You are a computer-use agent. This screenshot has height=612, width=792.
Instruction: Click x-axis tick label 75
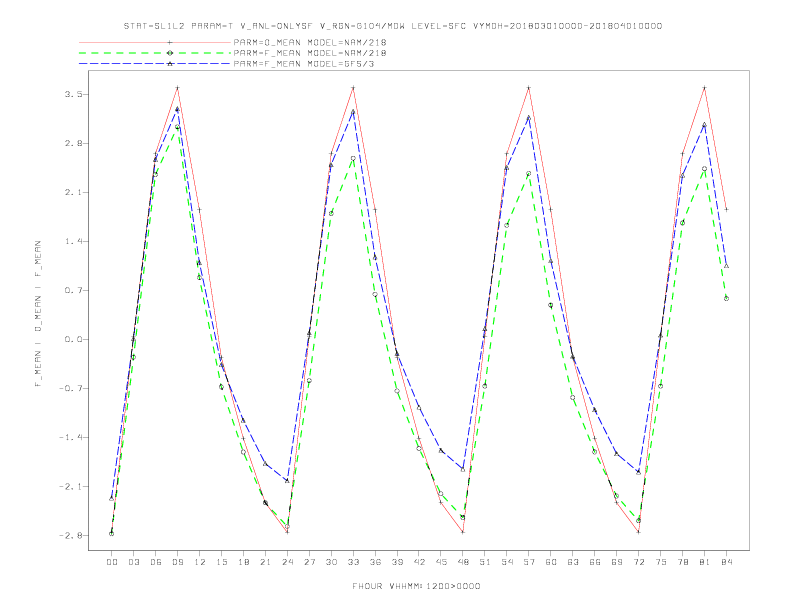pos(661,562)
